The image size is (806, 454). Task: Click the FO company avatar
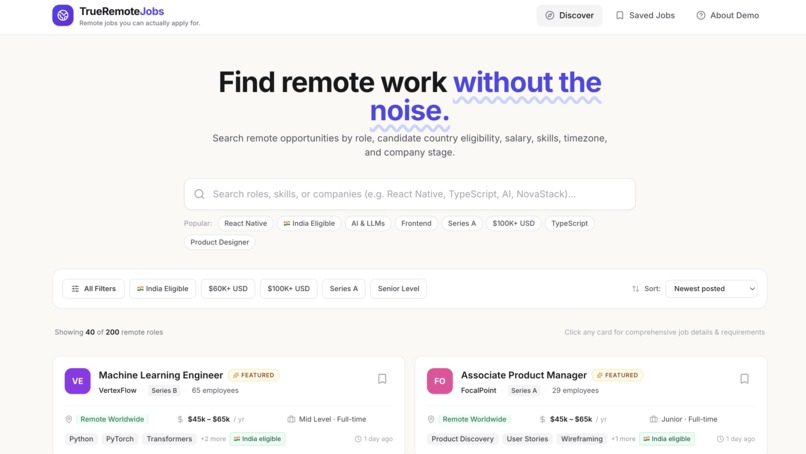(x=439, y=381)
